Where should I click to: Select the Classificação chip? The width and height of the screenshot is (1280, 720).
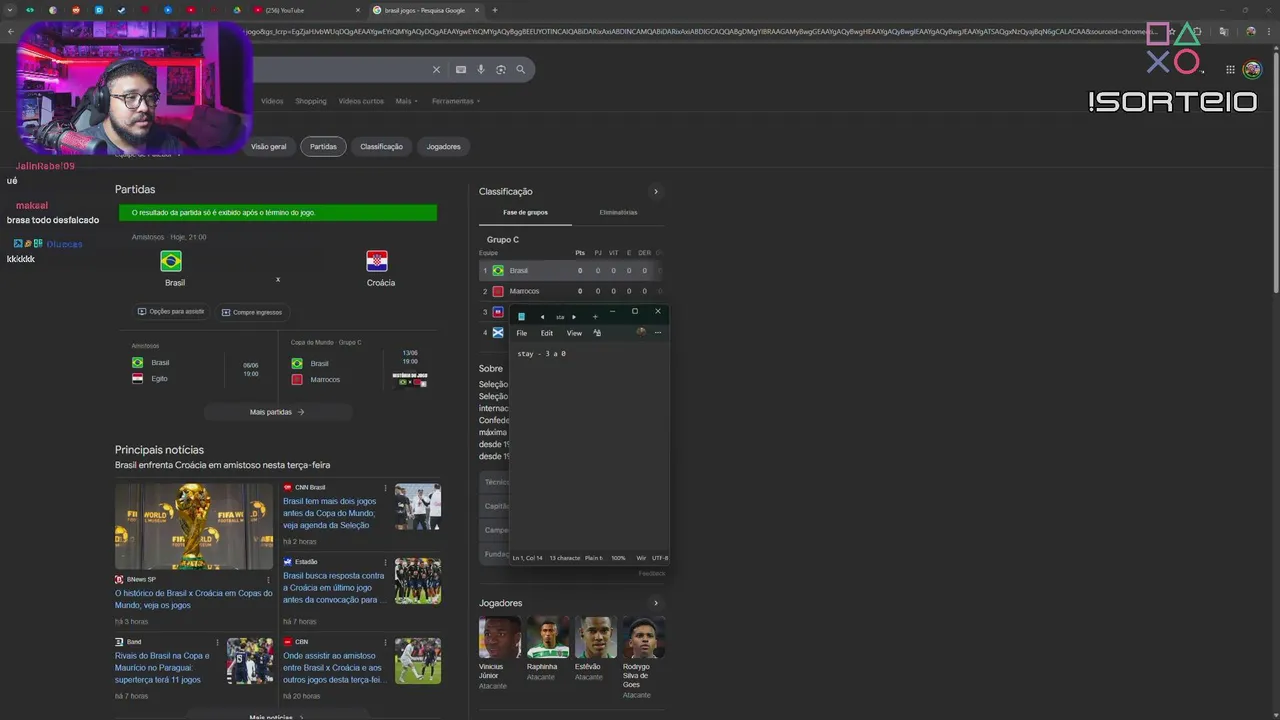click(381, 146)
